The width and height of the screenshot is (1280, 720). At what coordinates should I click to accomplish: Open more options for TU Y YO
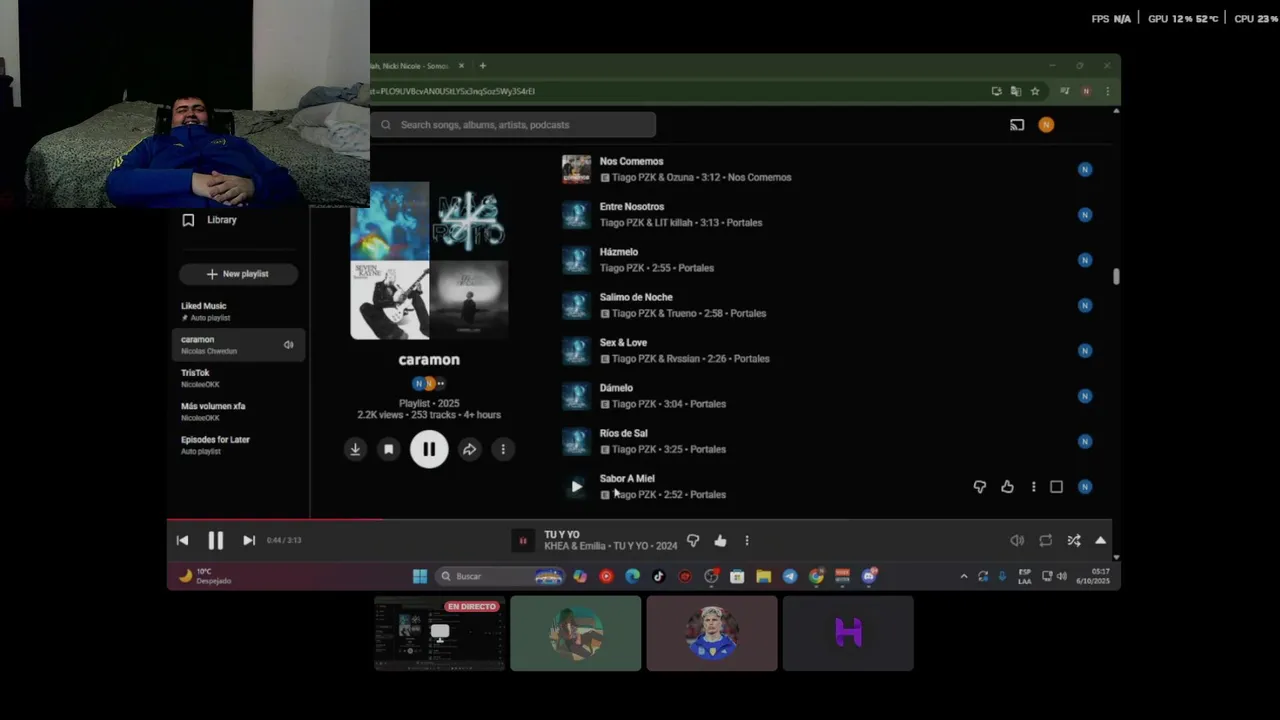click(x=747, y=540)
